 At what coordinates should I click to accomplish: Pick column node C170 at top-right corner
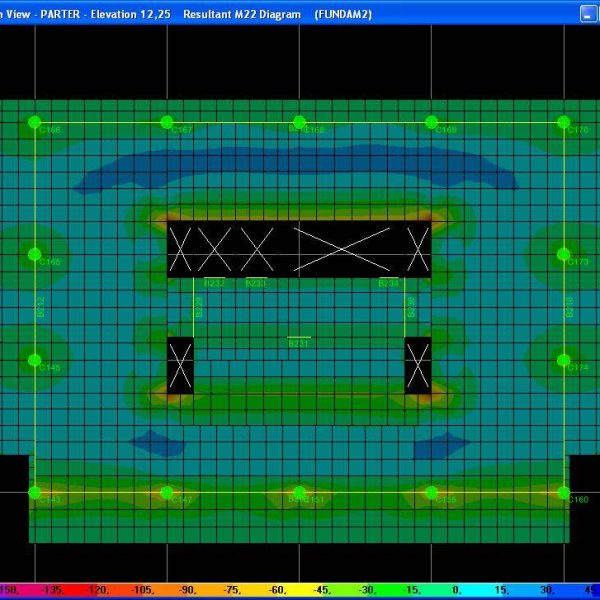564,122
